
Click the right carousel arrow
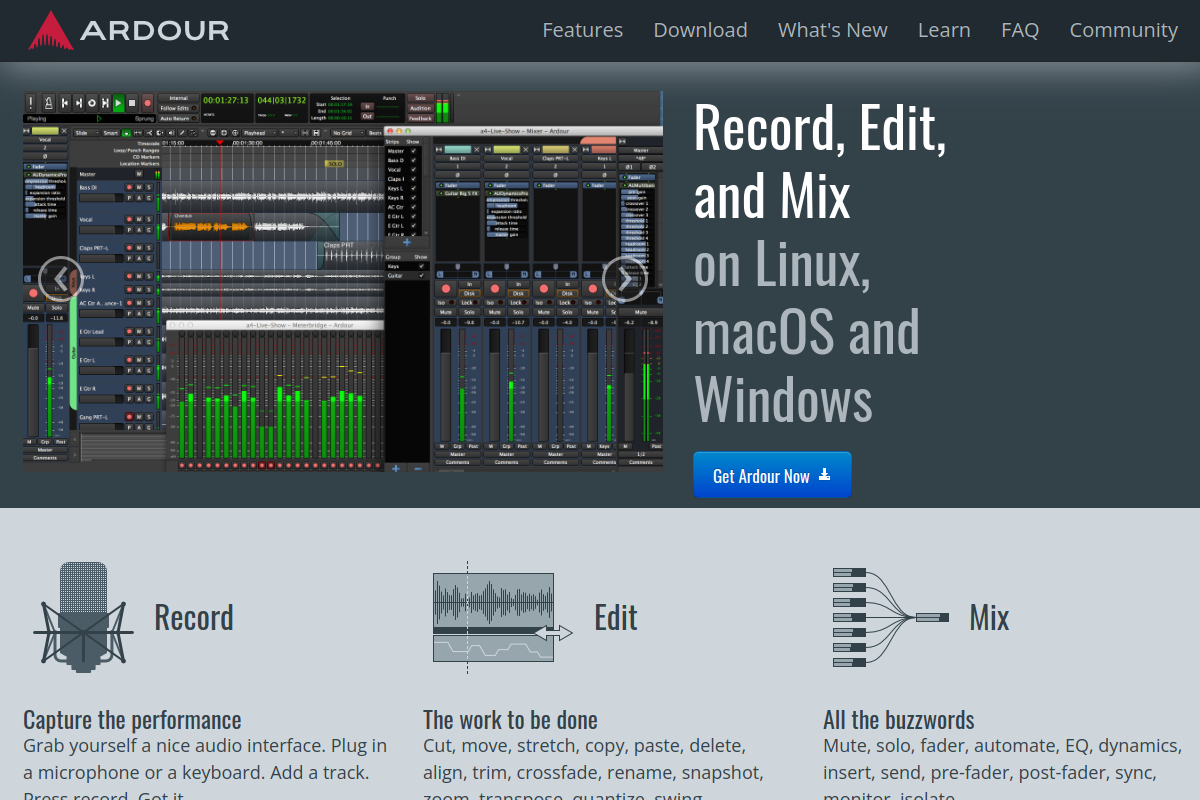pyautogui.click(x=623, y=278)
